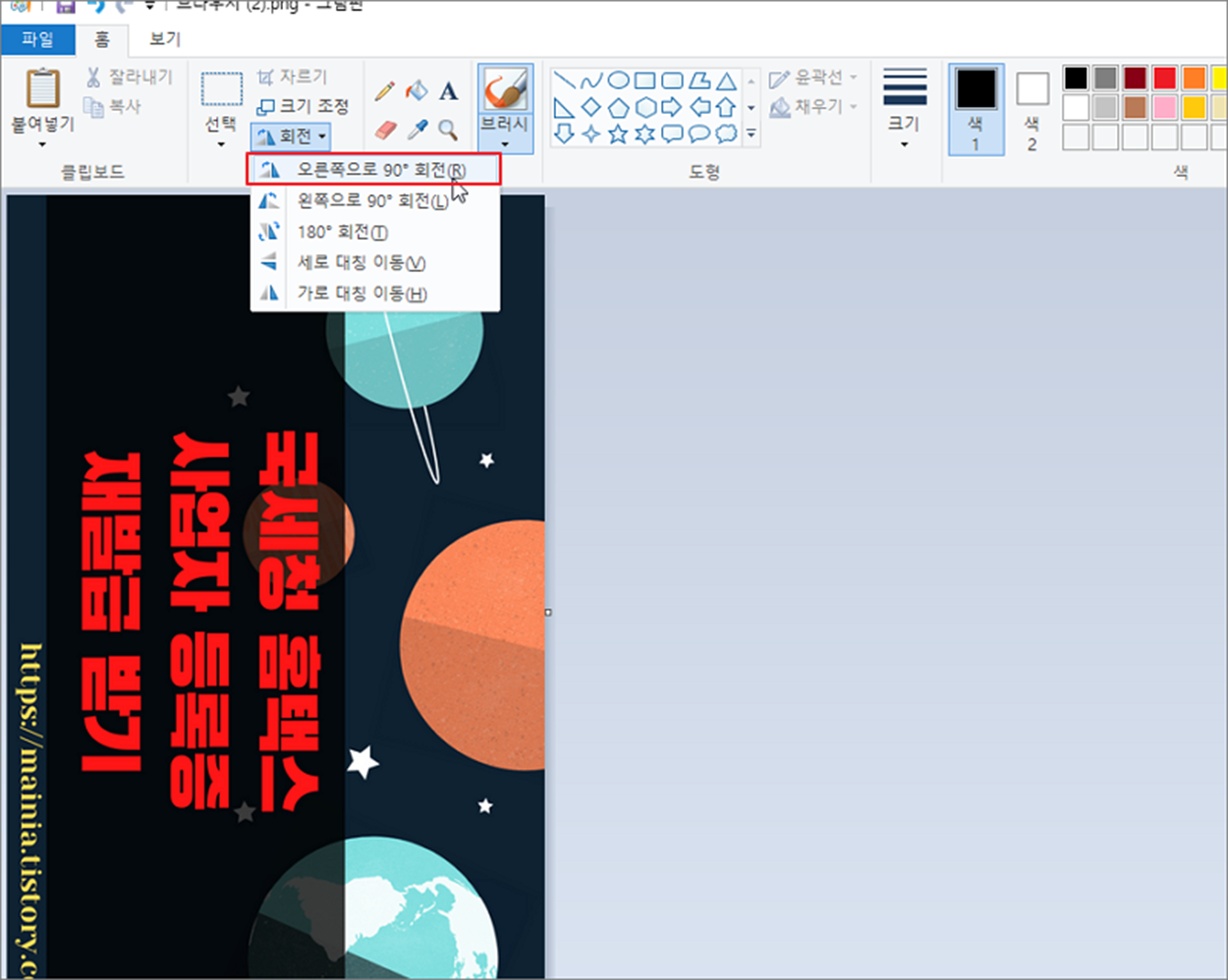
Task: Choose the four-point star shape
Action: point(590,134)
